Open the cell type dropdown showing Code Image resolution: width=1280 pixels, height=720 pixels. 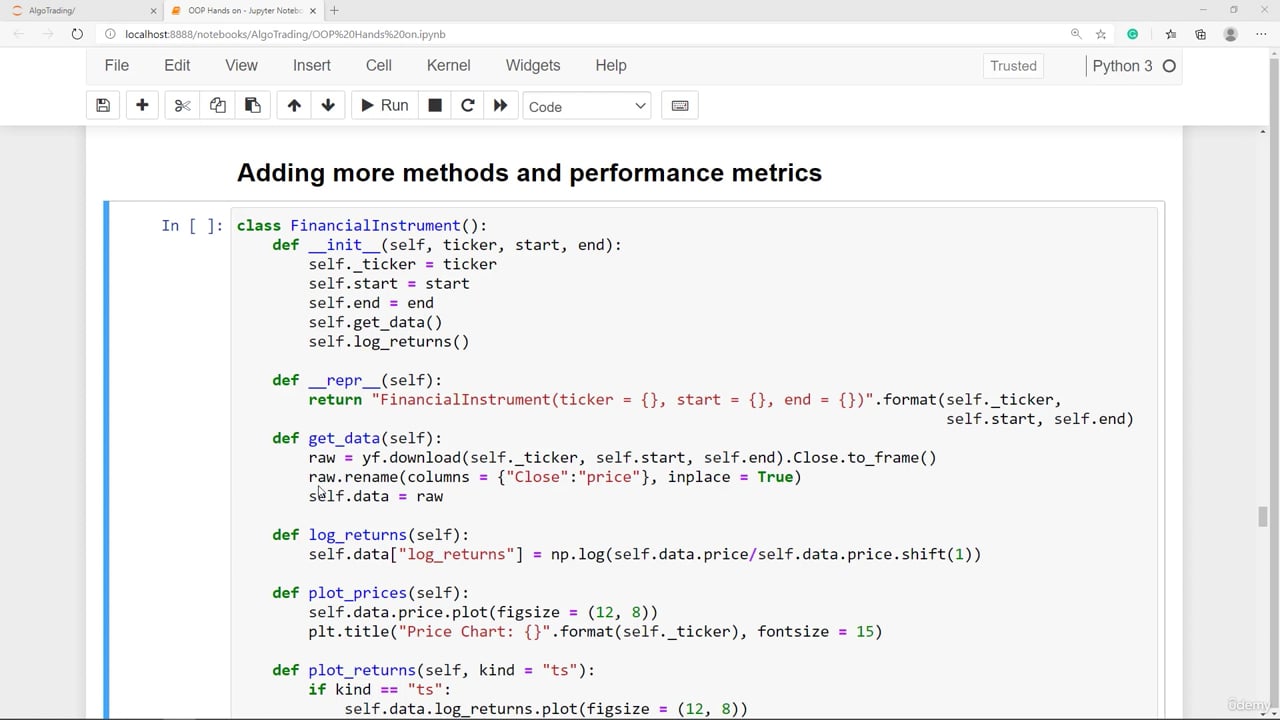[587, 106]
